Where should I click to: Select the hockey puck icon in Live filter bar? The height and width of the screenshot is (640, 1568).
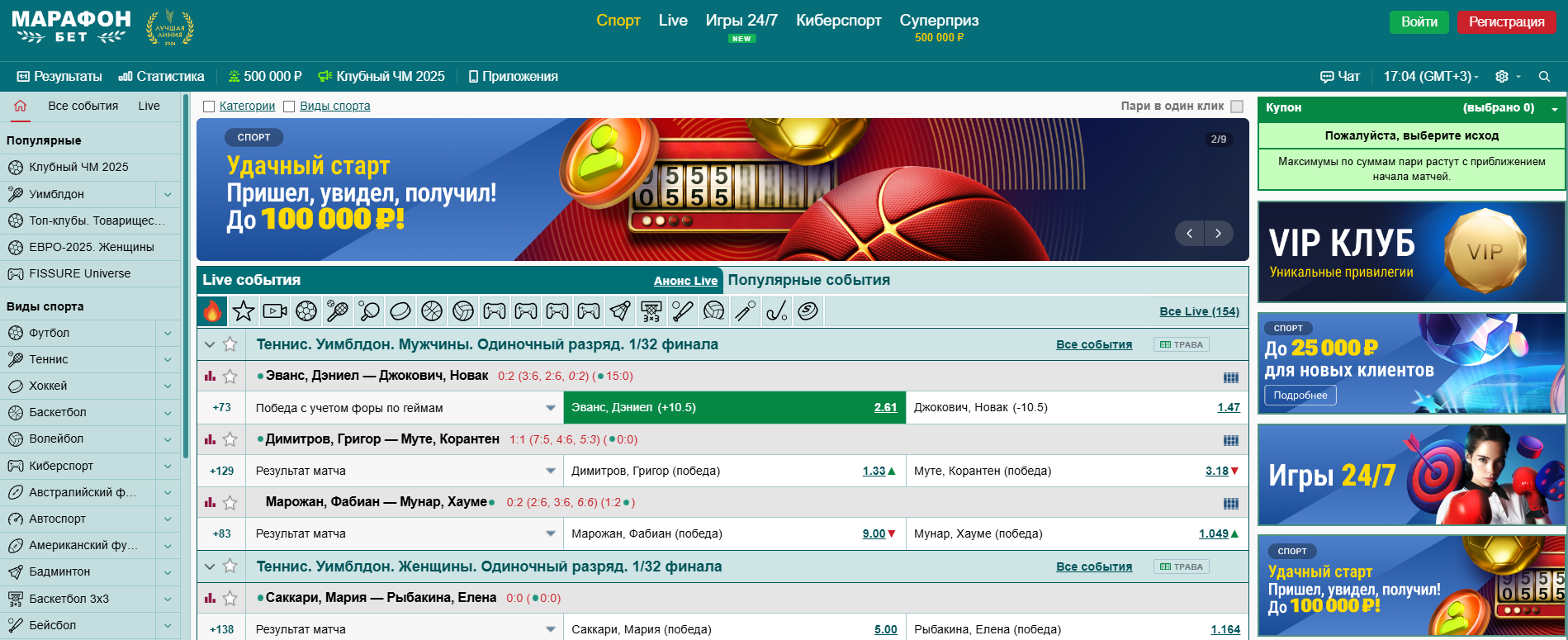pyautogui.click(x=400, y=311)
